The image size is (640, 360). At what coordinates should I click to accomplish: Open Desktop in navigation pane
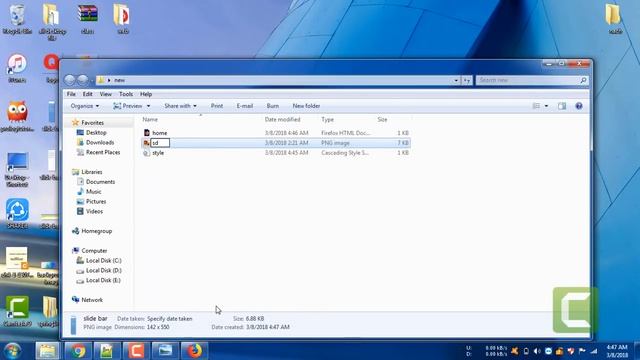pos(96,133)
